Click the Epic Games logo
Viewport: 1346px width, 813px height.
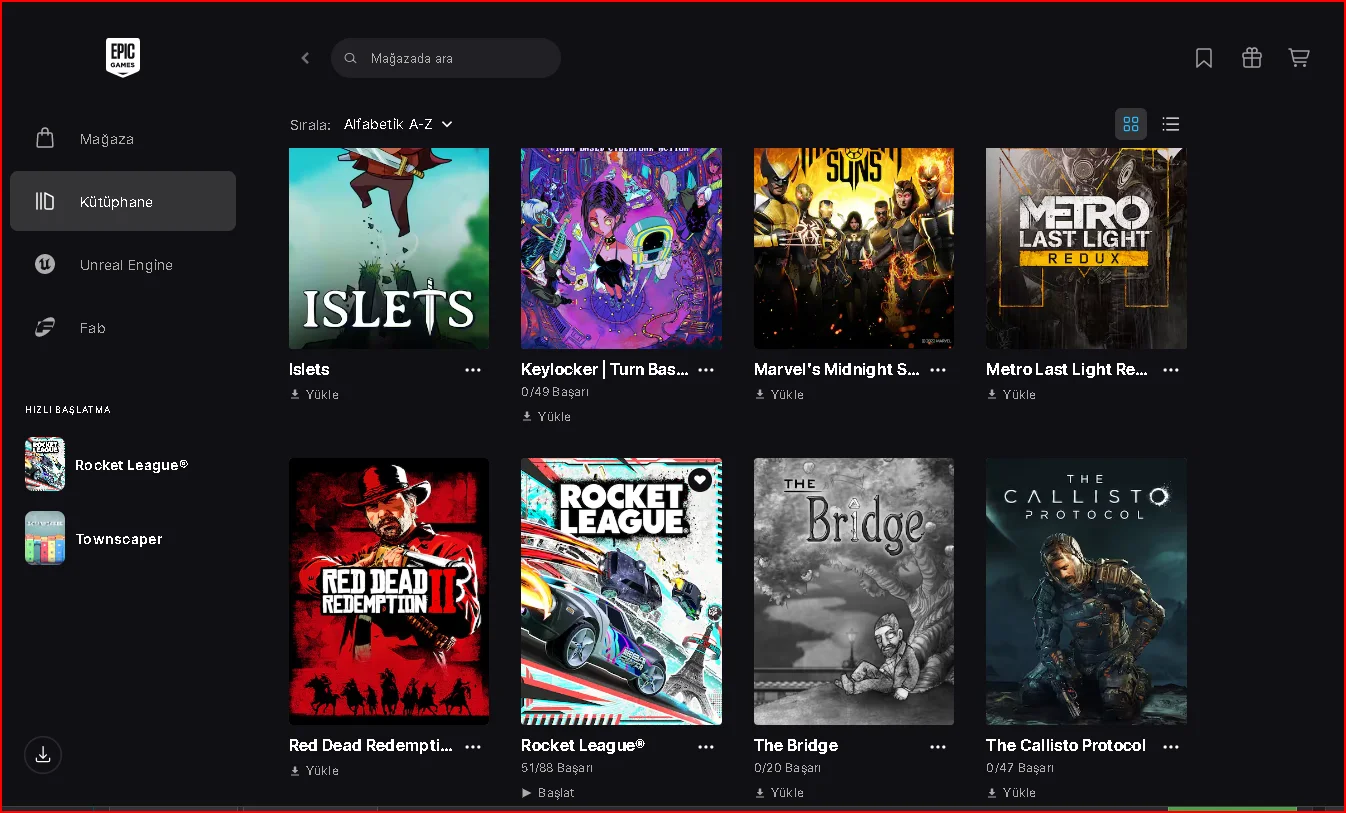(x=123, y=57)
